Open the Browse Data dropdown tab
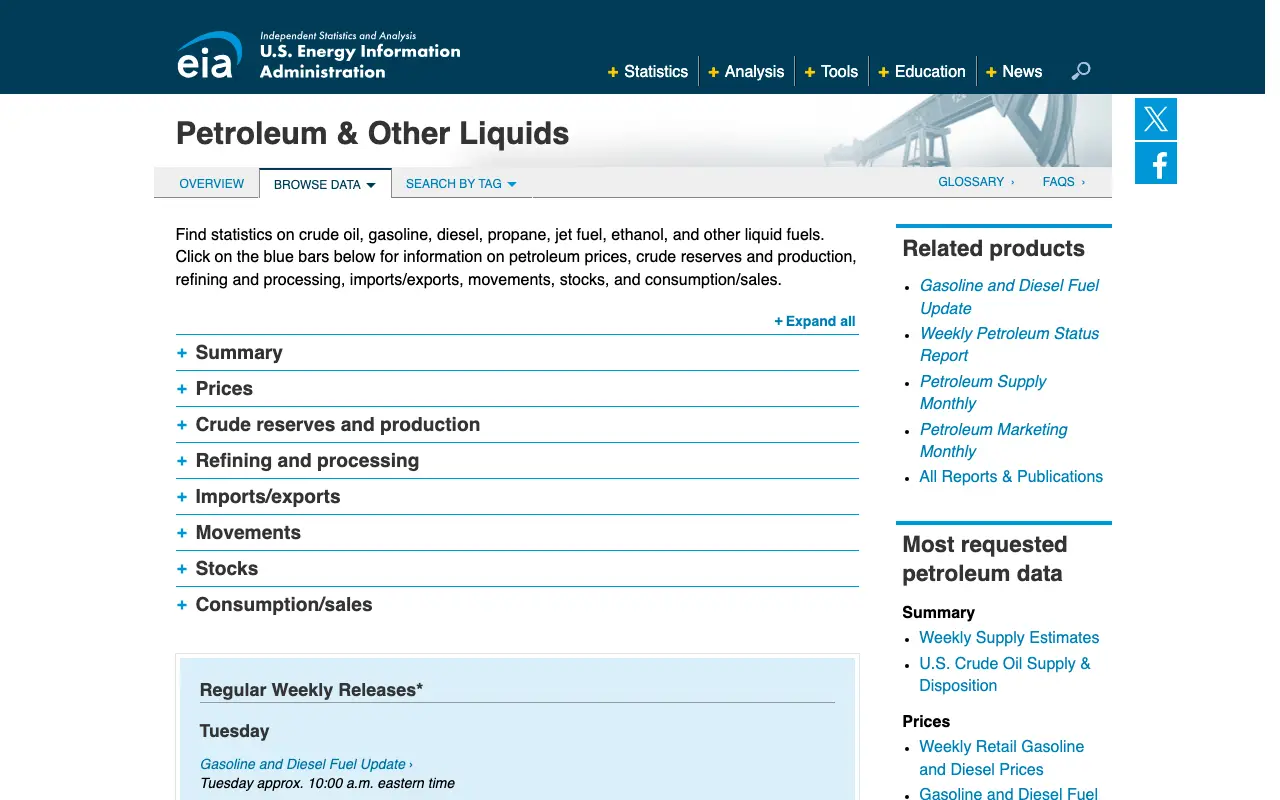The height and width of the screenshot is (800, 1280). pos(325,184)
